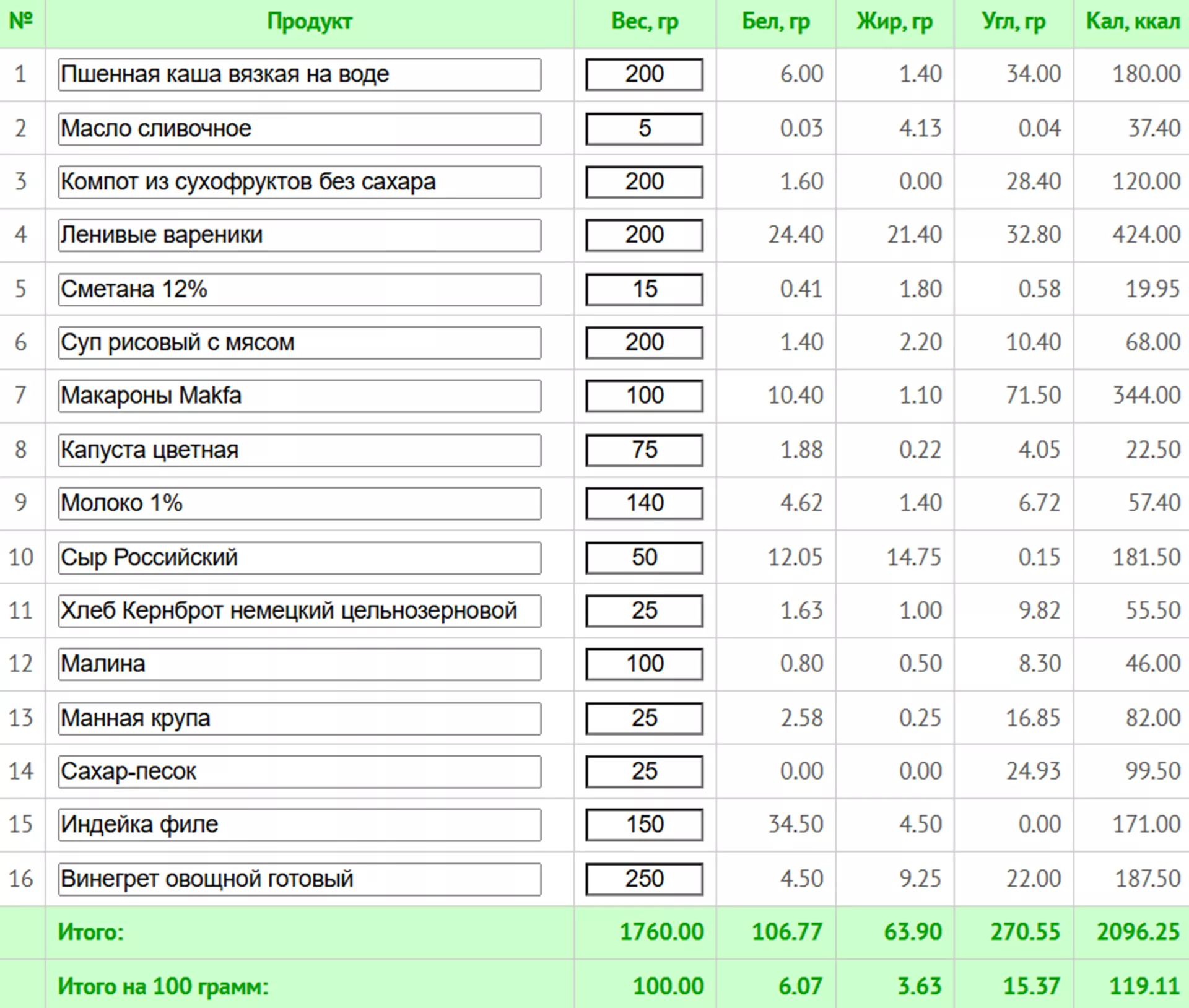Click the 'Винегрет овощной готовый' field

click(x=299, y=879)
